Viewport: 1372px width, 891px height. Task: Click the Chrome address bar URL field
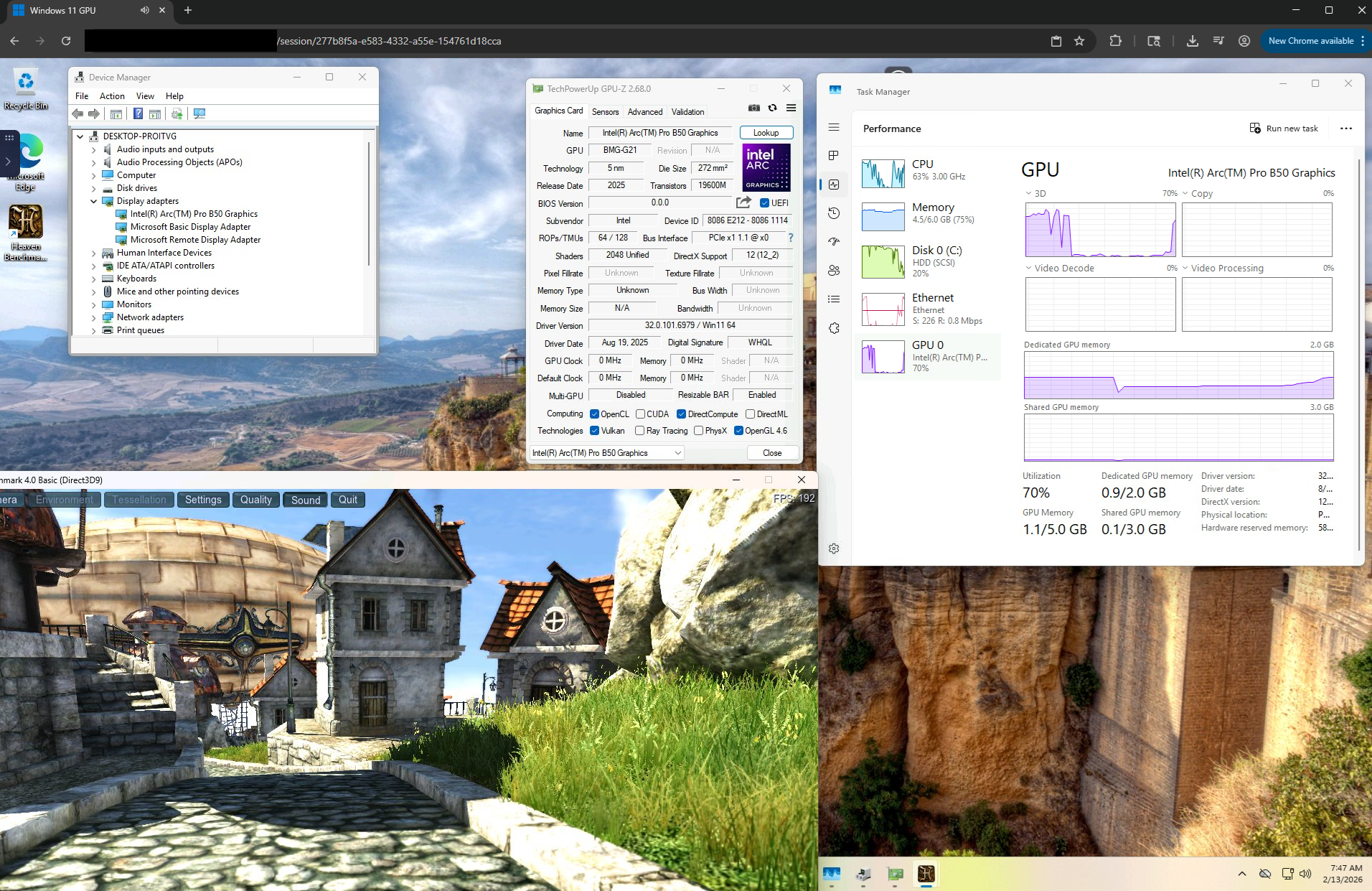click(565, 41)
